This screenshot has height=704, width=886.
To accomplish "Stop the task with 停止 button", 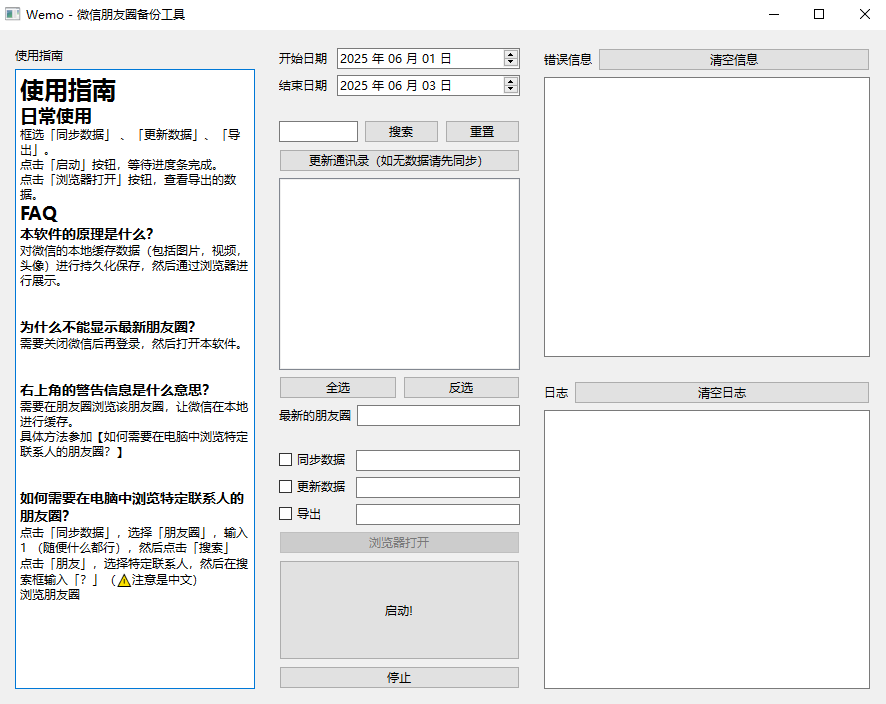I will 399,677.
